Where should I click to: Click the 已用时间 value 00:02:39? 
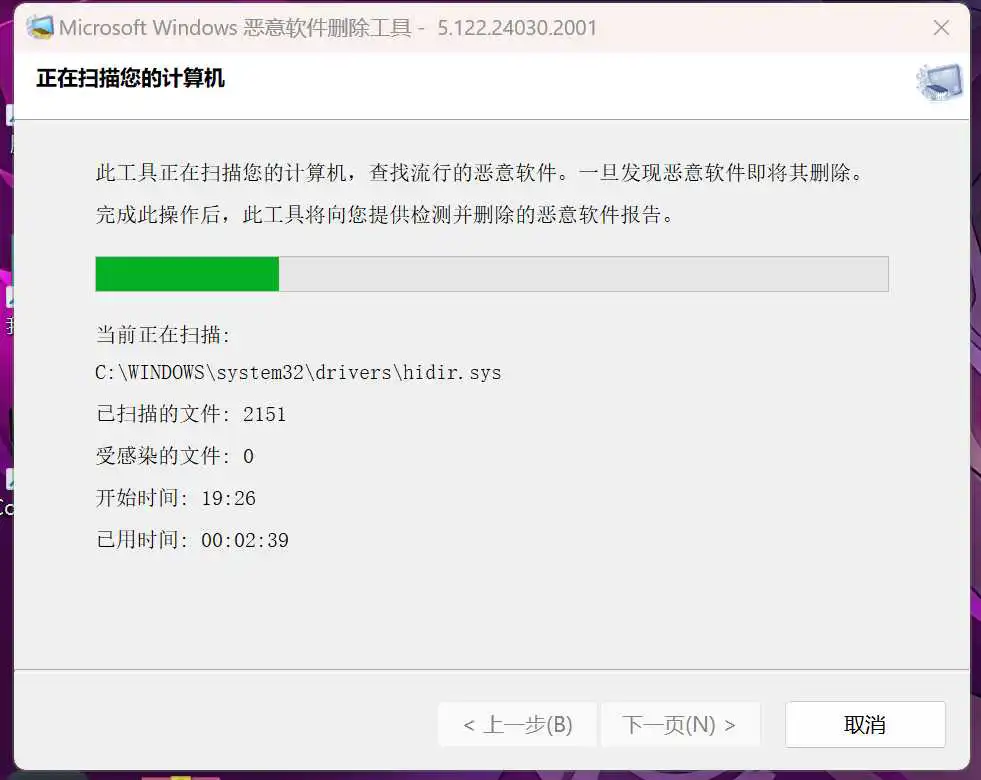(x=245, y=540)
